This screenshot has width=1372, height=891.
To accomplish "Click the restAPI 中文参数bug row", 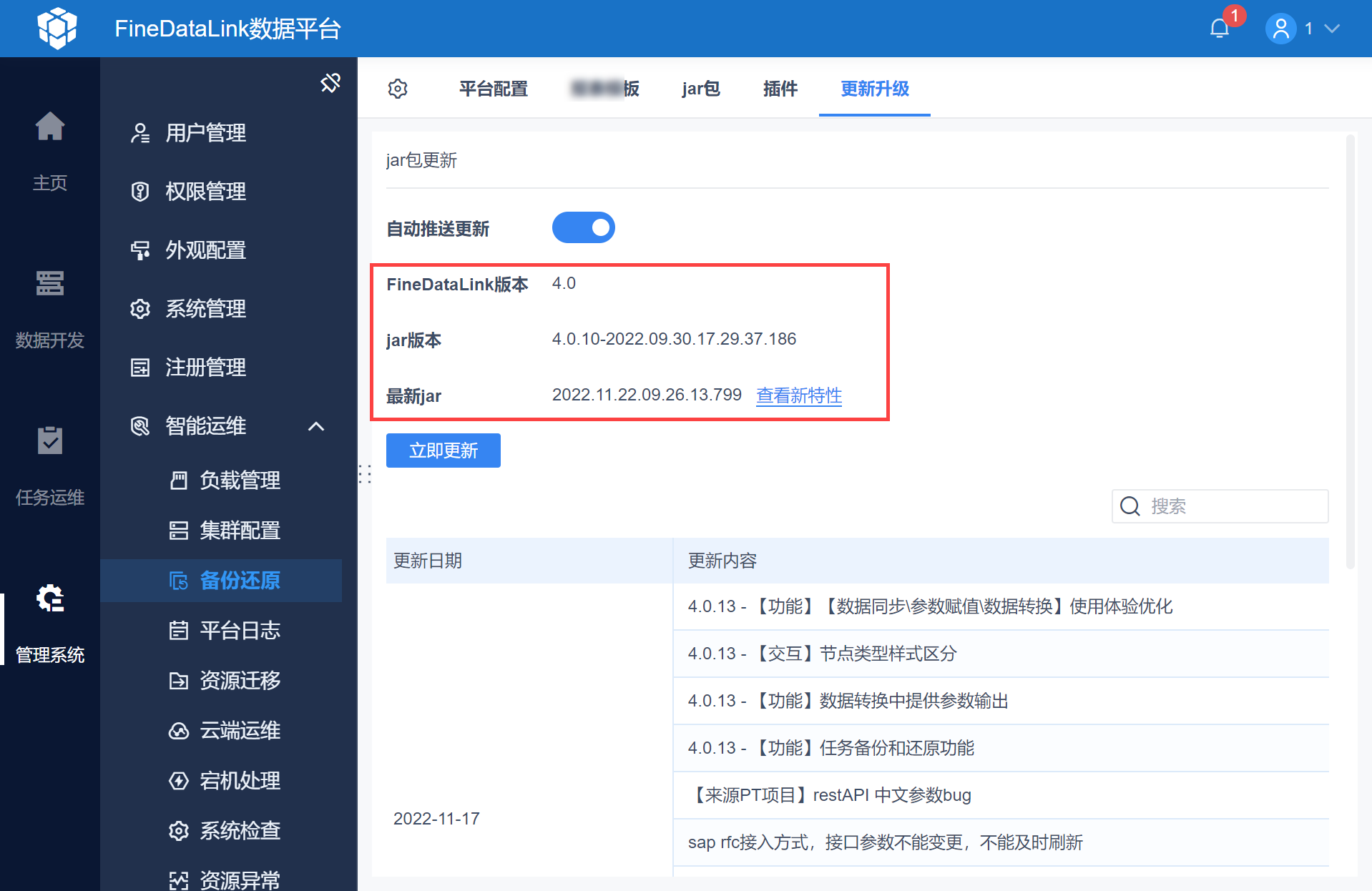I will 1001,795.
